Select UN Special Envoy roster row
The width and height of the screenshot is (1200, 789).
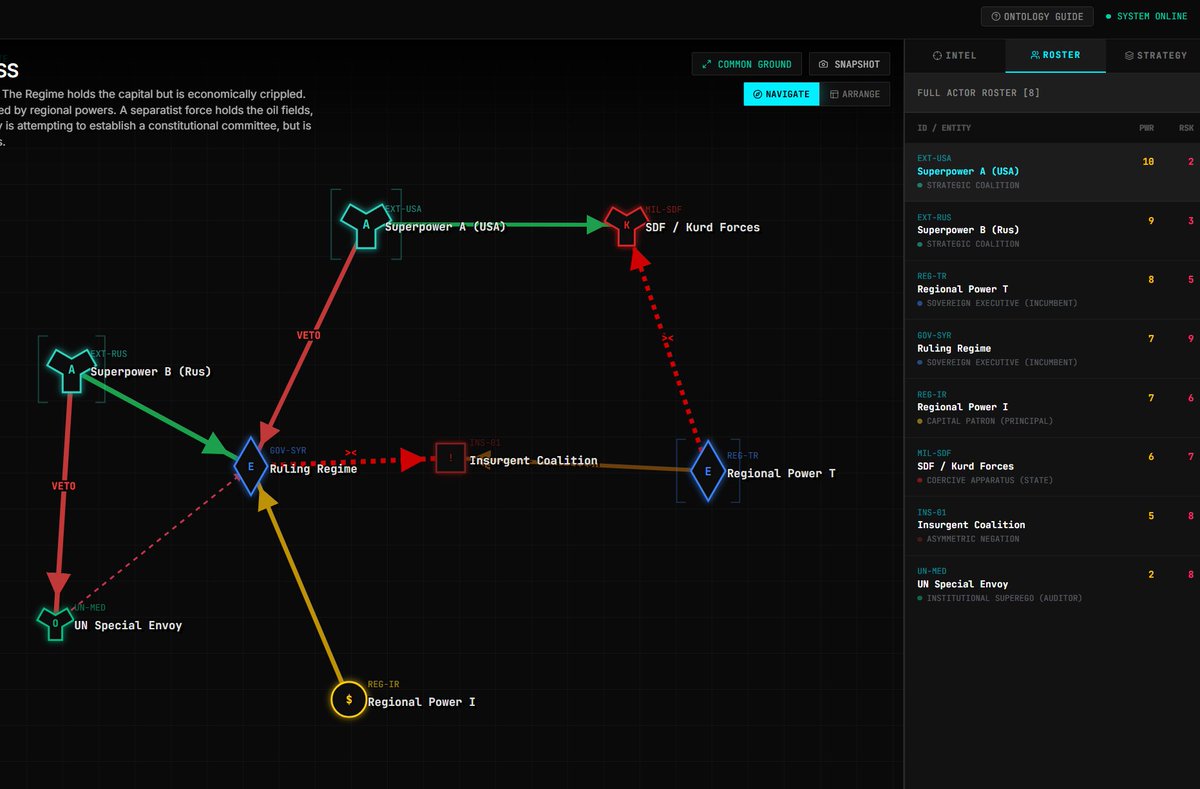coord(1053,584)
